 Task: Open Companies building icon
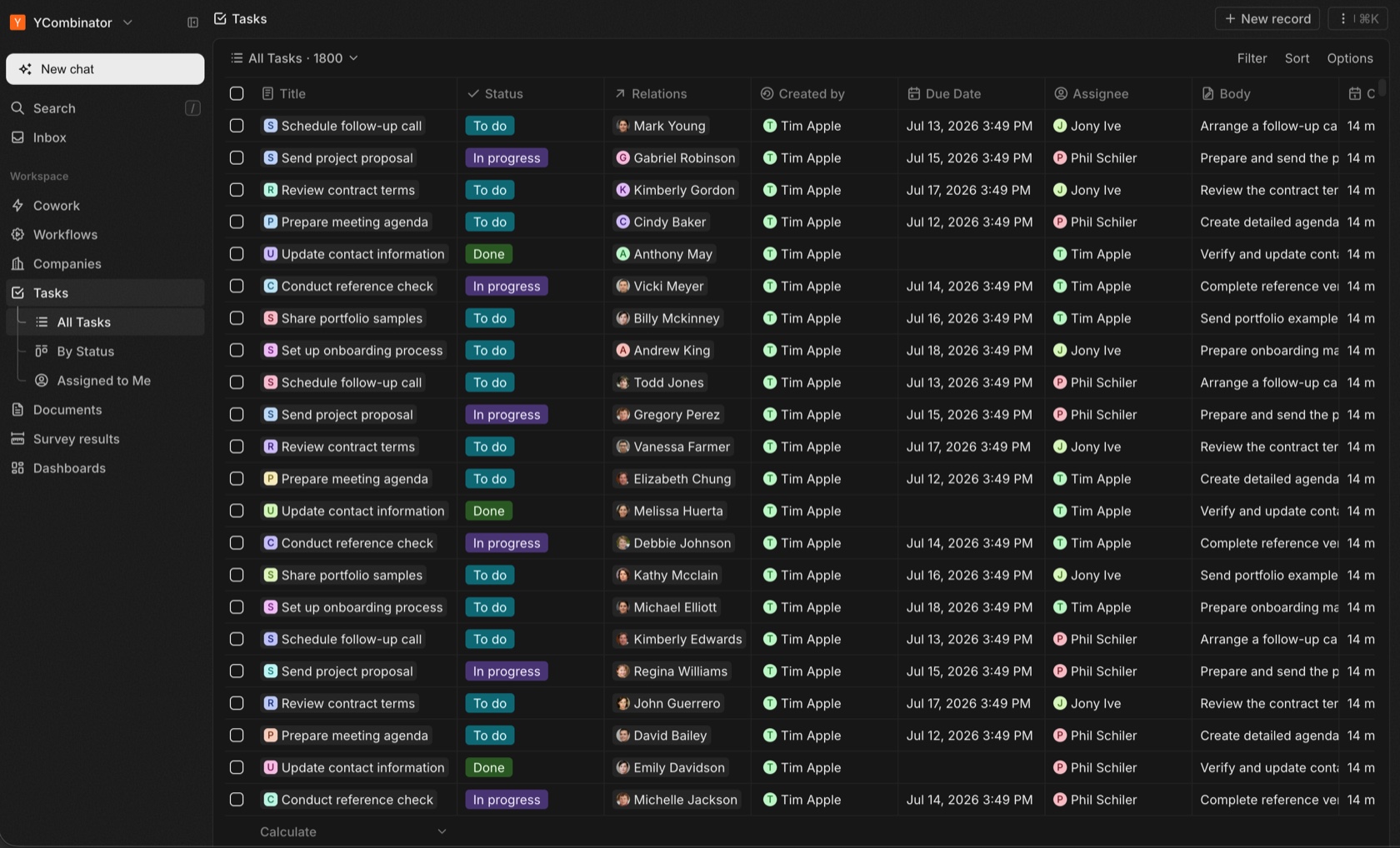(17, 264)
